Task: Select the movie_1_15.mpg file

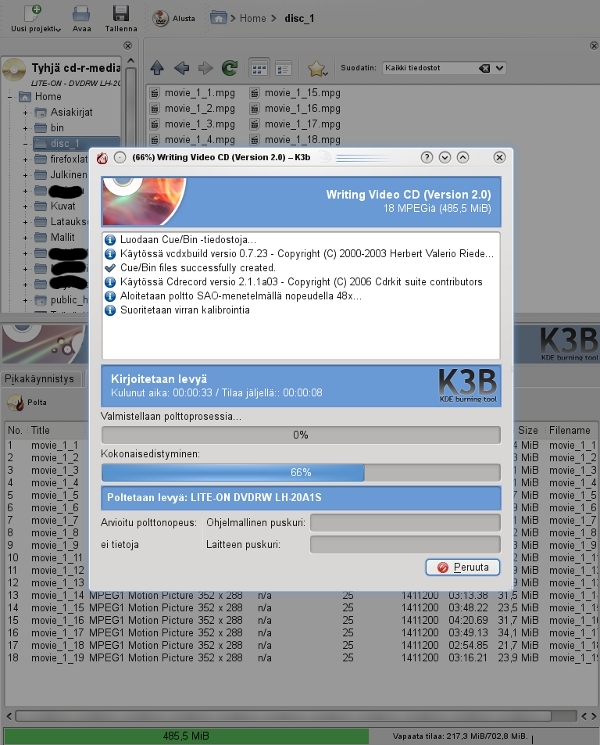Action: (295, 93)
